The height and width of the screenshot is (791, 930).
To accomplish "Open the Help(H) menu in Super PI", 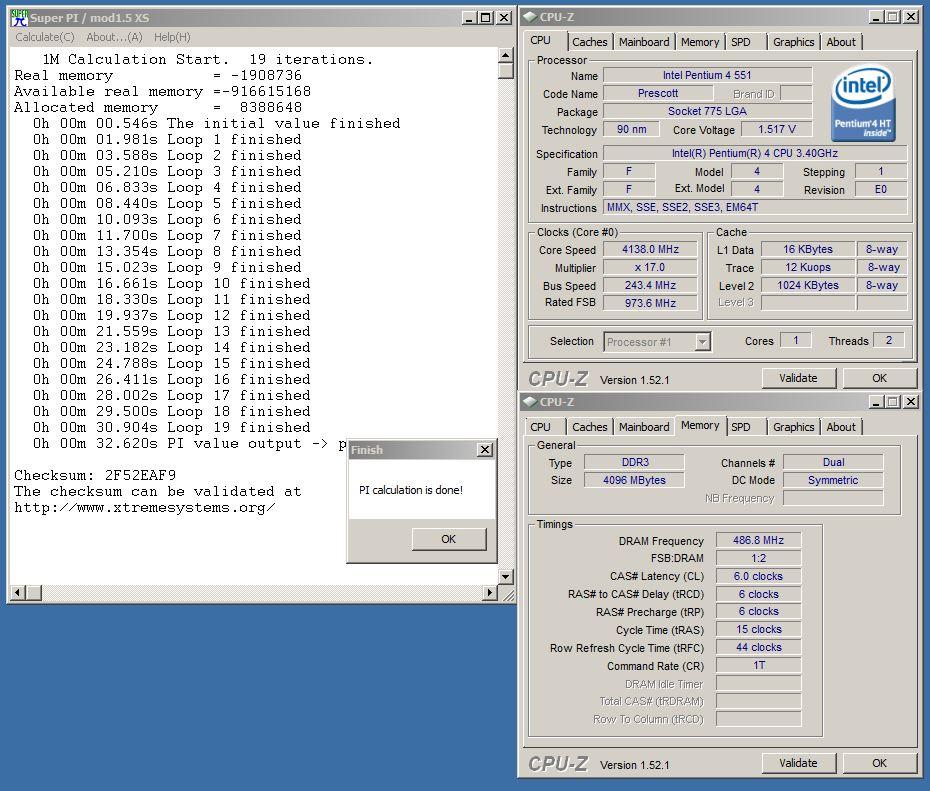I will (172, 37).
